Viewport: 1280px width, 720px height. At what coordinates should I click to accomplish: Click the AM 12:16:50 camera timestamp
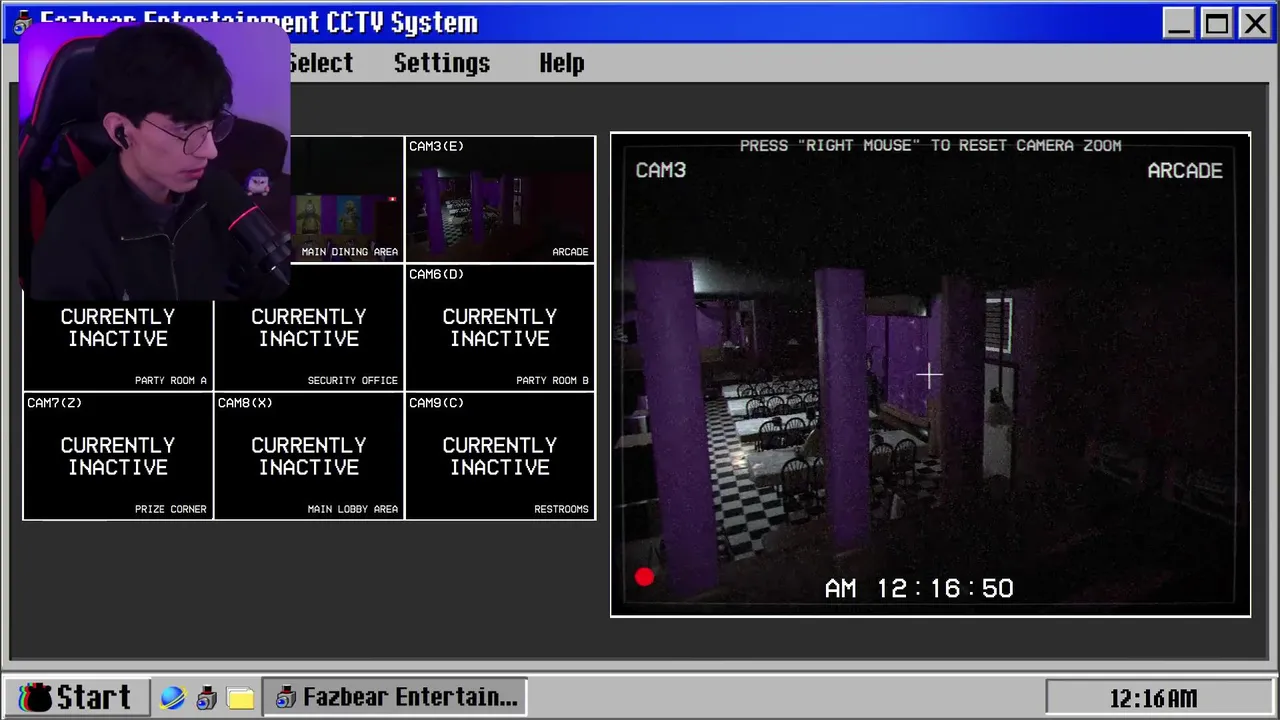click(x=919, y=588)
